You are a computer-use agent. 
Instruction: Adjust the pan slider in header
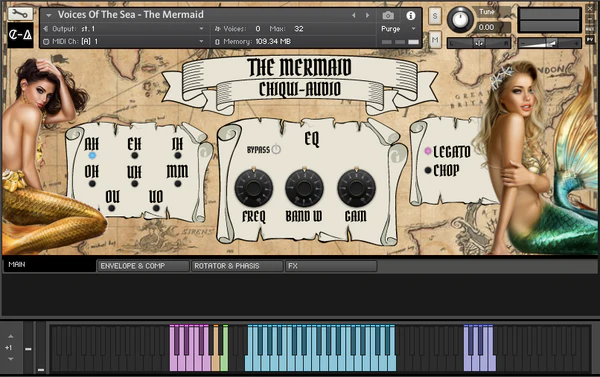(479, 43)
